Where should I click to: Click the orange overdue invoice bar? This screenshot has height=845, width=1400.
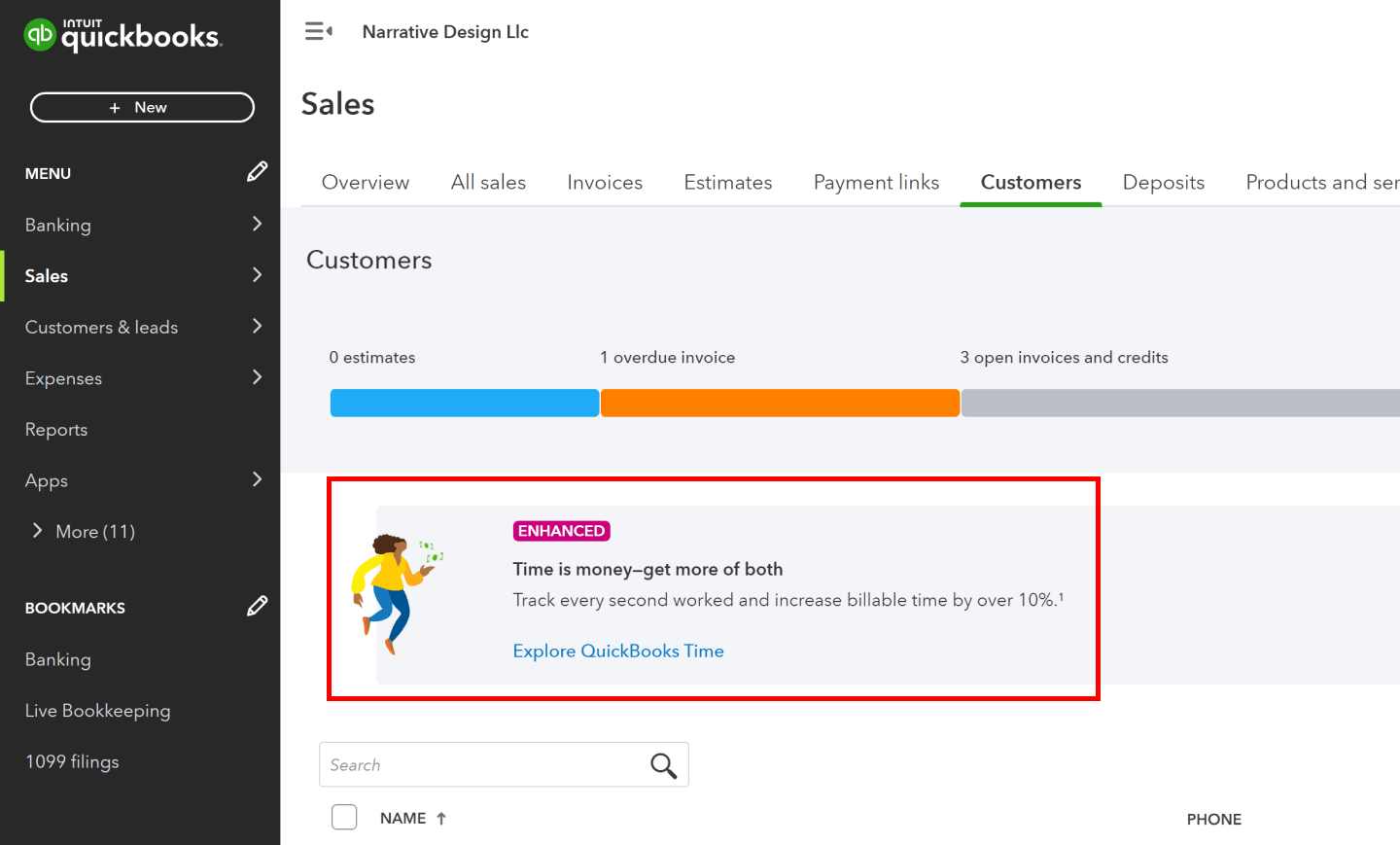pos(780,403)
